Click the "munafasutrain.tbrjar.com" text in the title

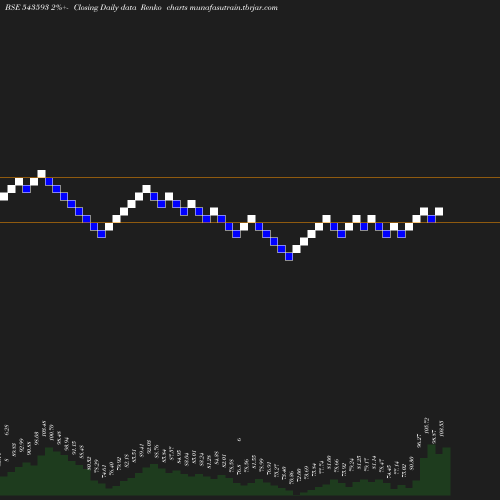point(233,8)
